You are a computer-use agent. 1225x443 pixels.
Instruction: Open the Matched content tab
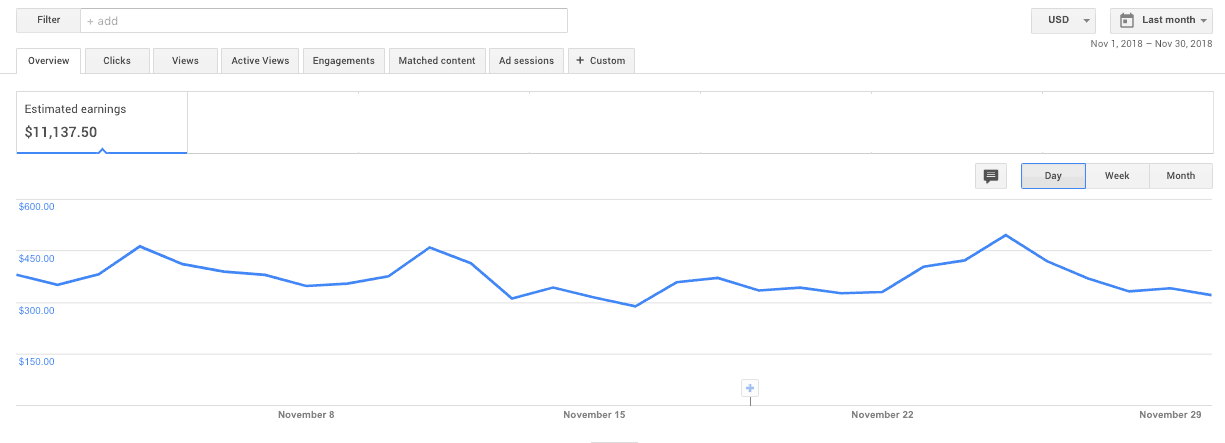(437, 61)
